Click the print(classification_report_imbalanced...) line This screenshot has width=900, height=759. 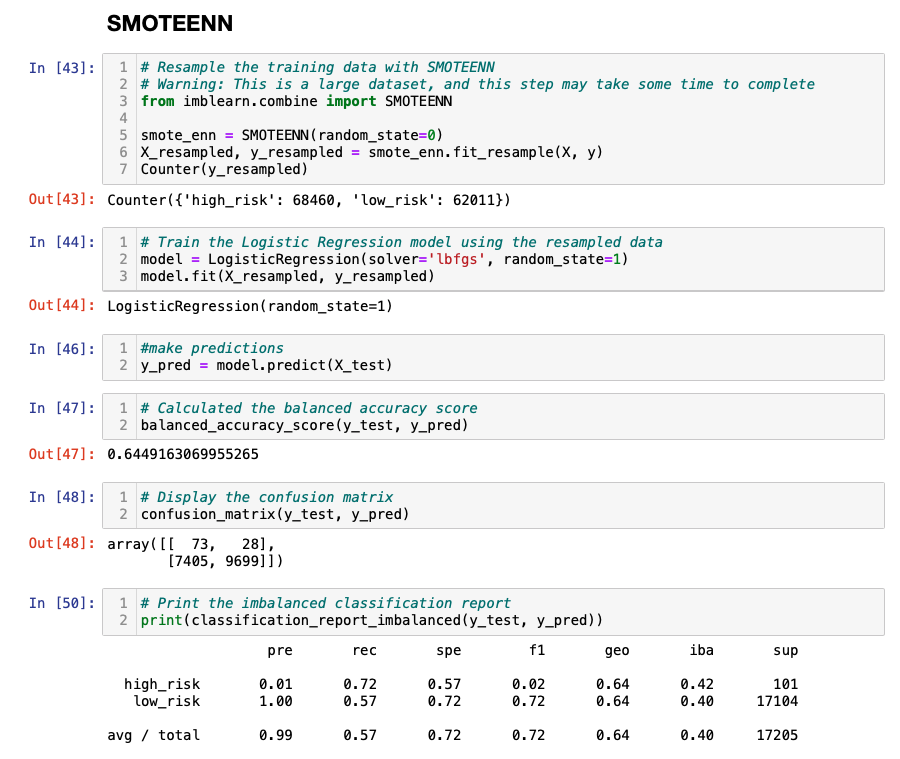[x=372, y=620]
